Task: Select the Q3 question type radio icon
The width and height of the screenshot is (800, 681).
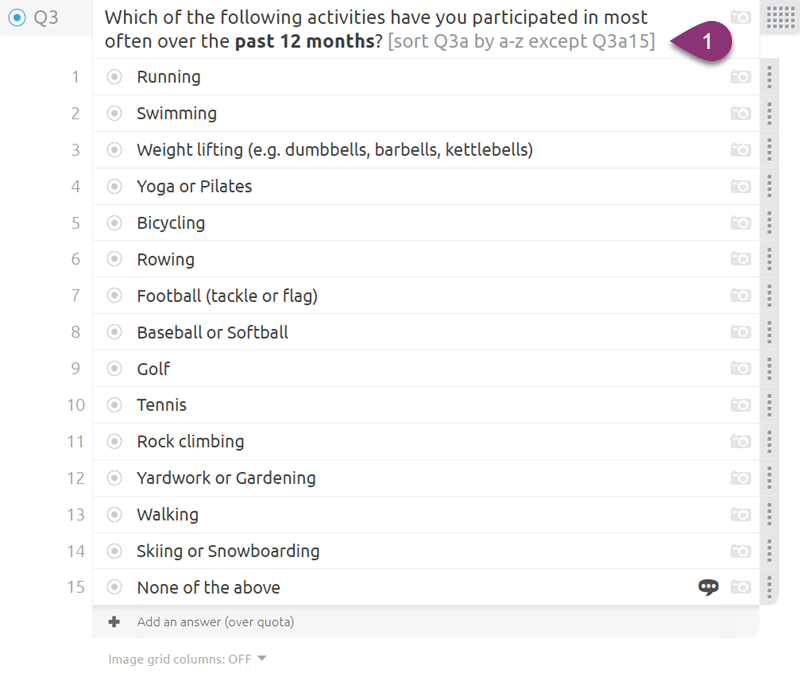Action: (17, 17)
